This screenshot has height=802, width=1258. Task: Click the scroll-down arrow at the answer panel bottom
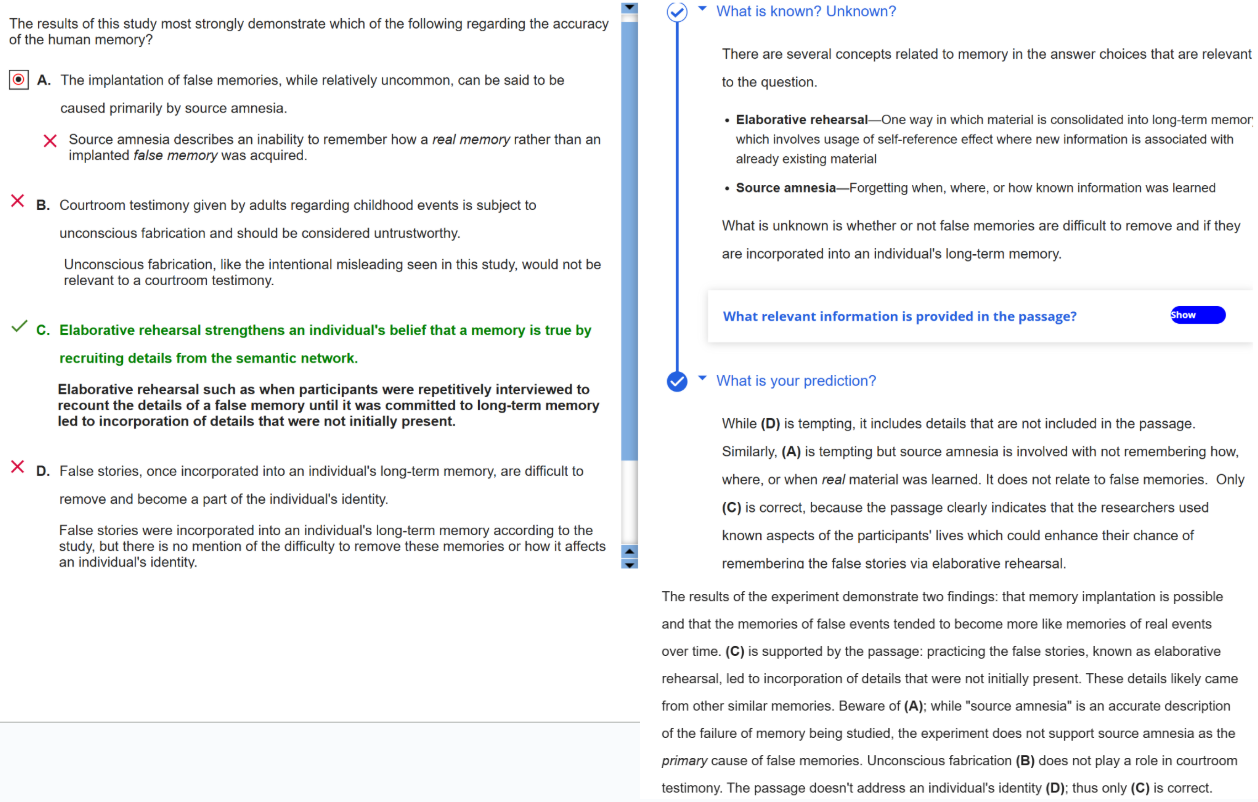coord(629,564)
